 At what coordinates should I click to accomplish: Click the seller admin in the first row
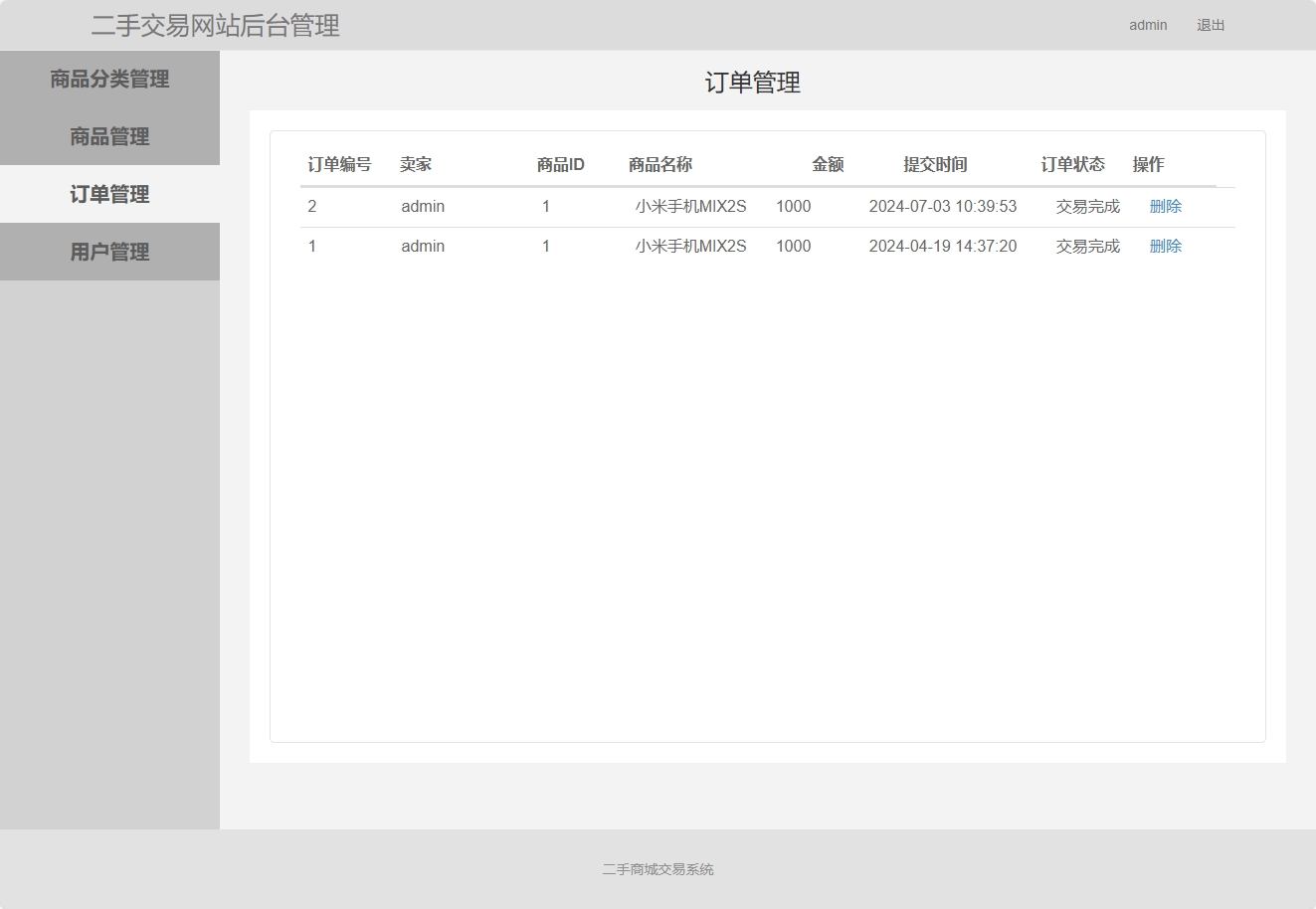422,206
